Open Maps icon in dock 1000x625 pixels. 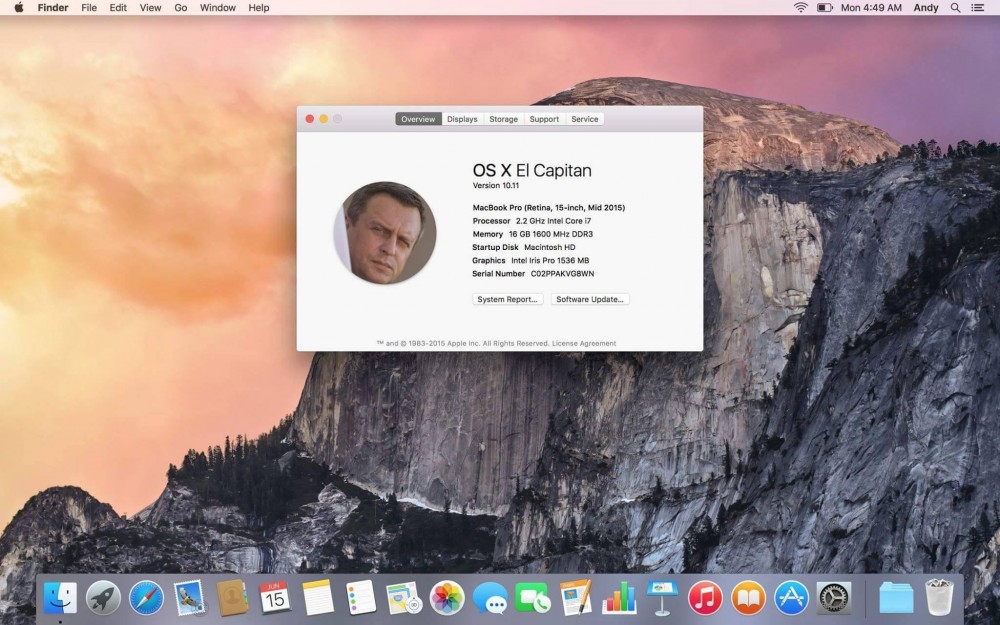point(404,598)
